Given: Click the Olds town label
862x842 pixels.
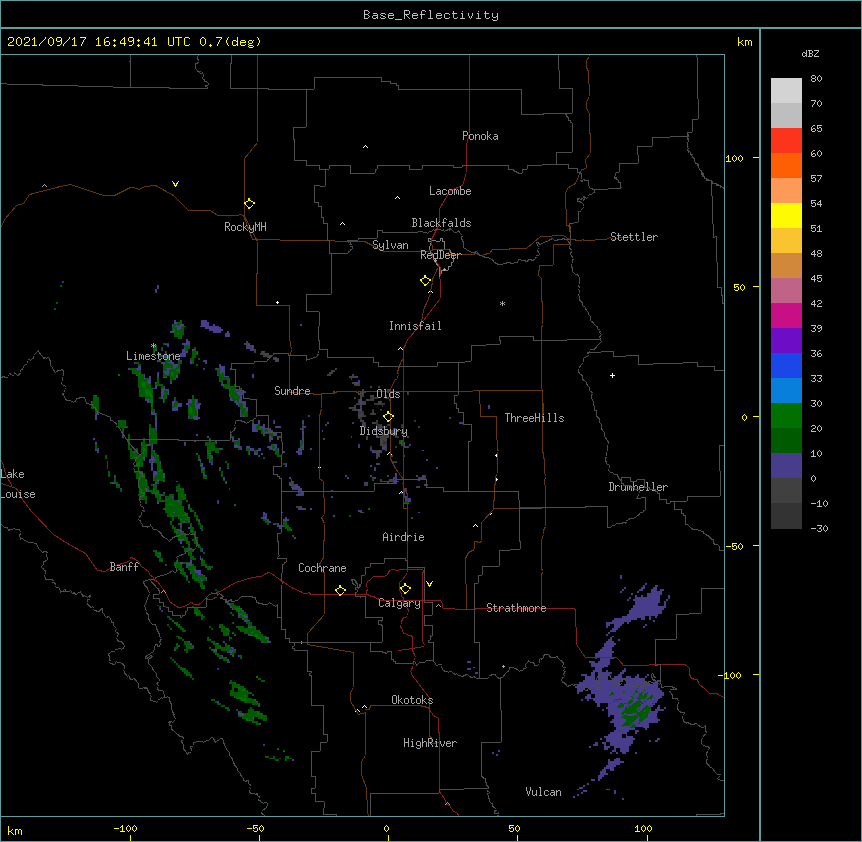Looking at the screenshot, I should pos(388,394).
